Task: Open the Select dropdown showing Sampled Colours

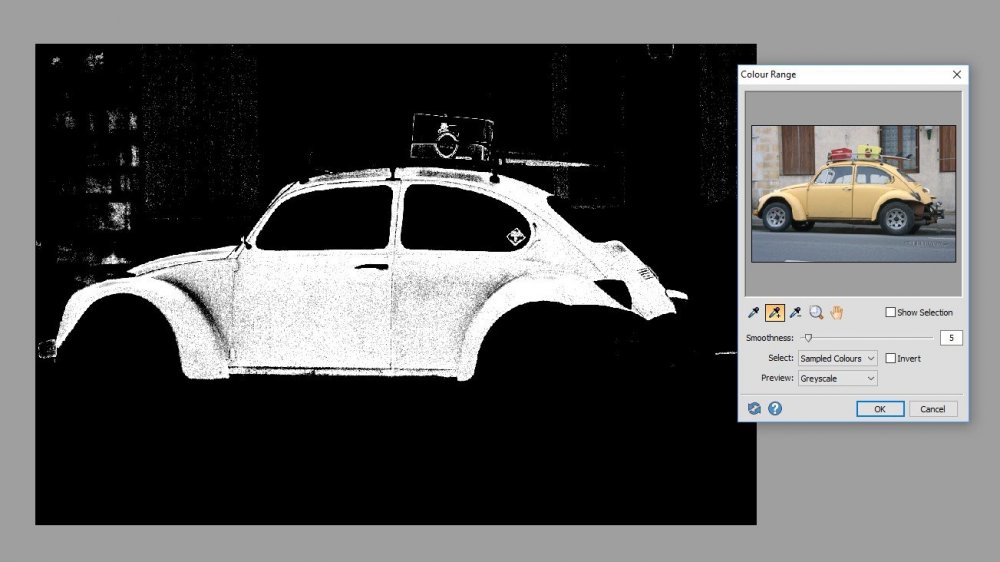Action: (x=837, y=358)
